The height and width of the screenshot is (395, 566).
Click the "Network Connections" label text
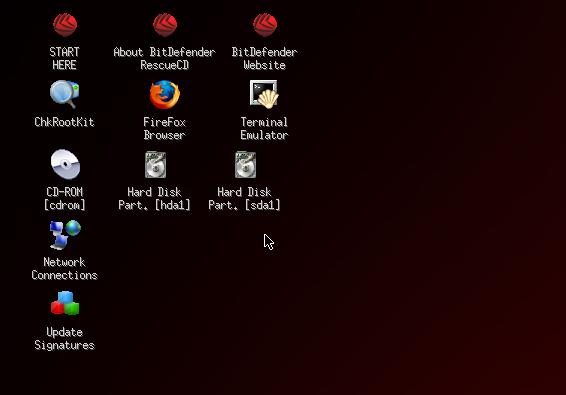click(x=64, y=269)
